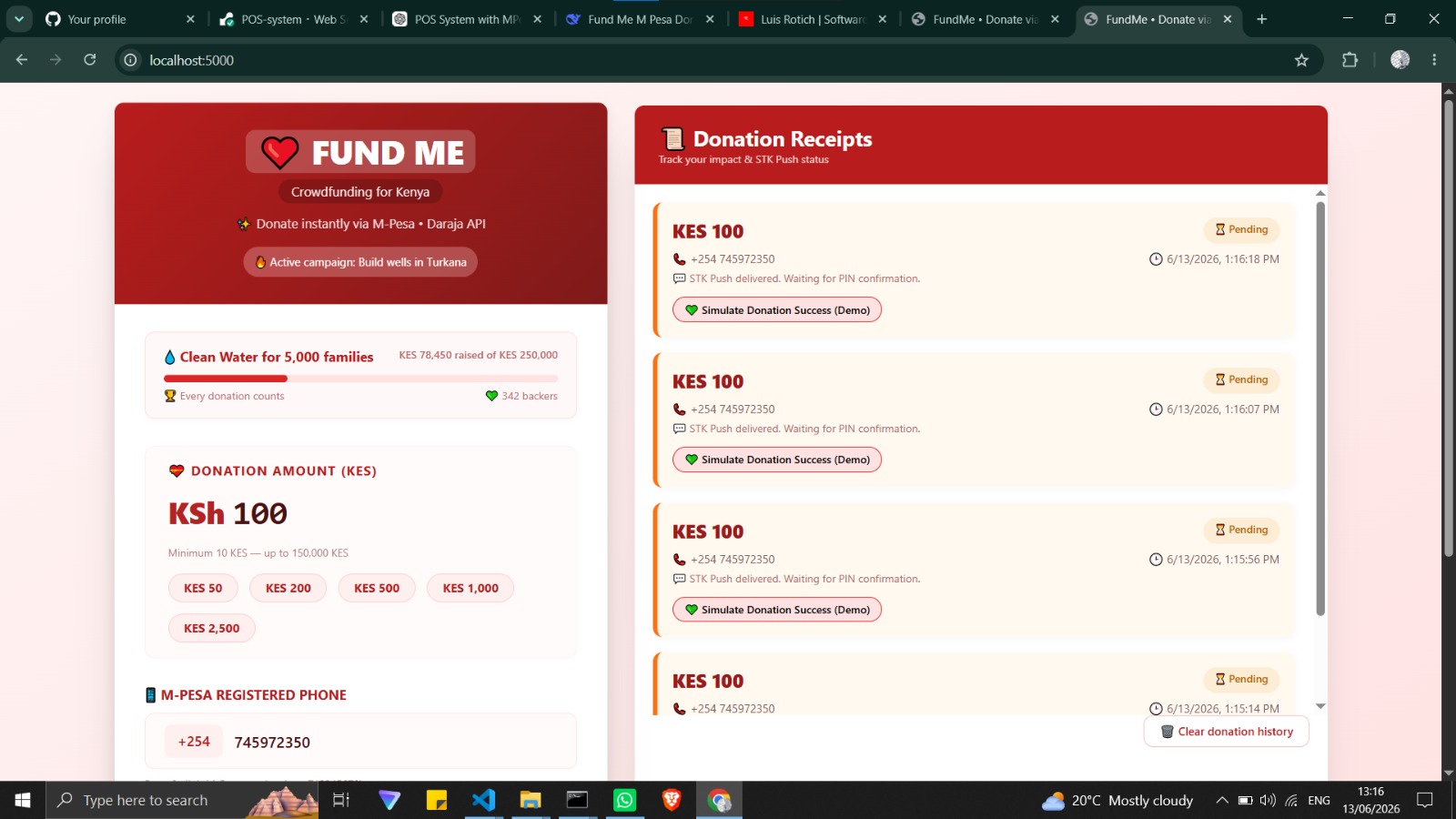1456x819 pixels.
Task: Click the trash icon in Clear donation history
Action: pyautogui.click(x=1167, y=732)
